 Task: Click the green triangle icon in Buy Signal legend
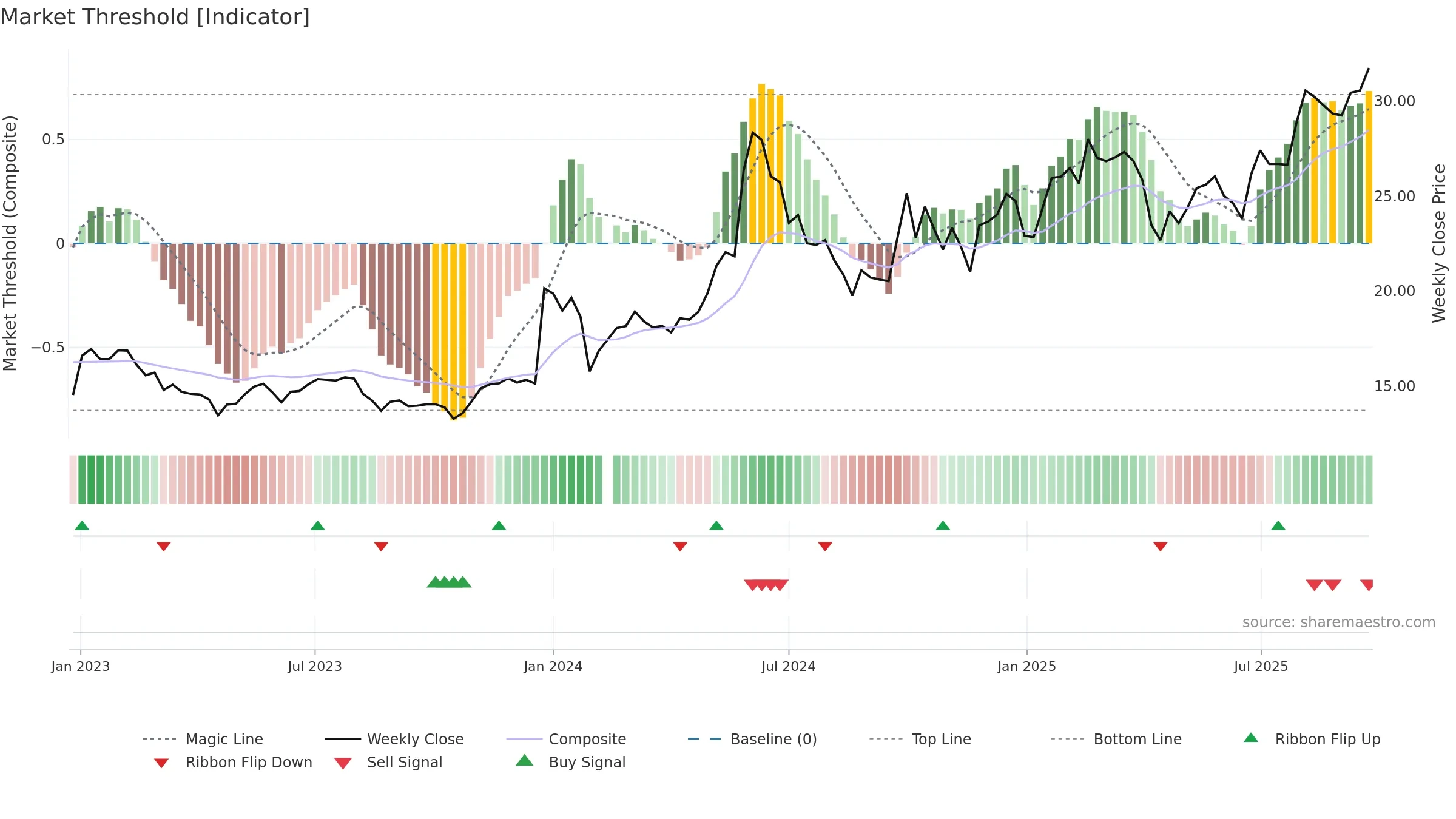tap(524, 760)
